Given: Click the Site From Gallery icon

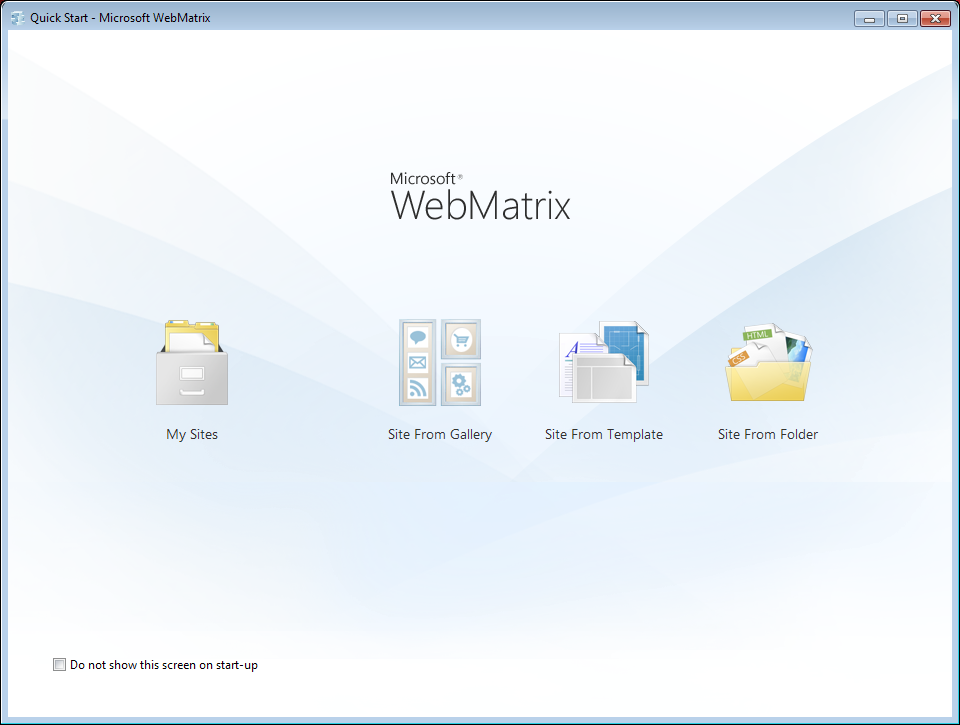Looking at the screenshot, I should tap(440, 362).
